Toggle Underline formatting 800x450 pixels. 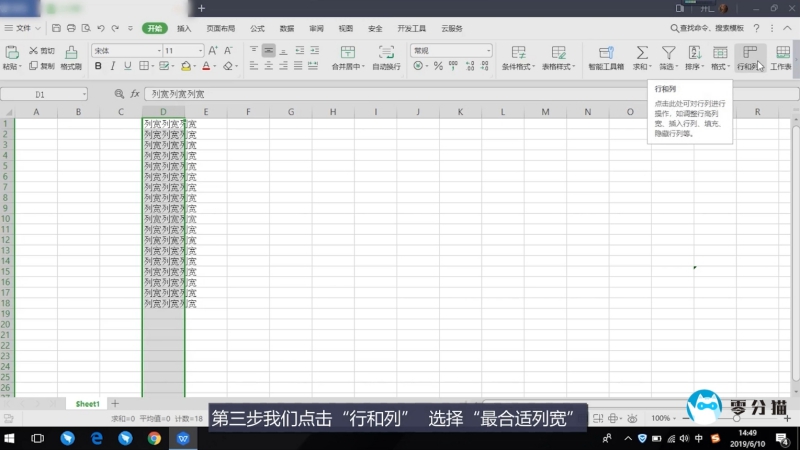(x=128, y=67)
